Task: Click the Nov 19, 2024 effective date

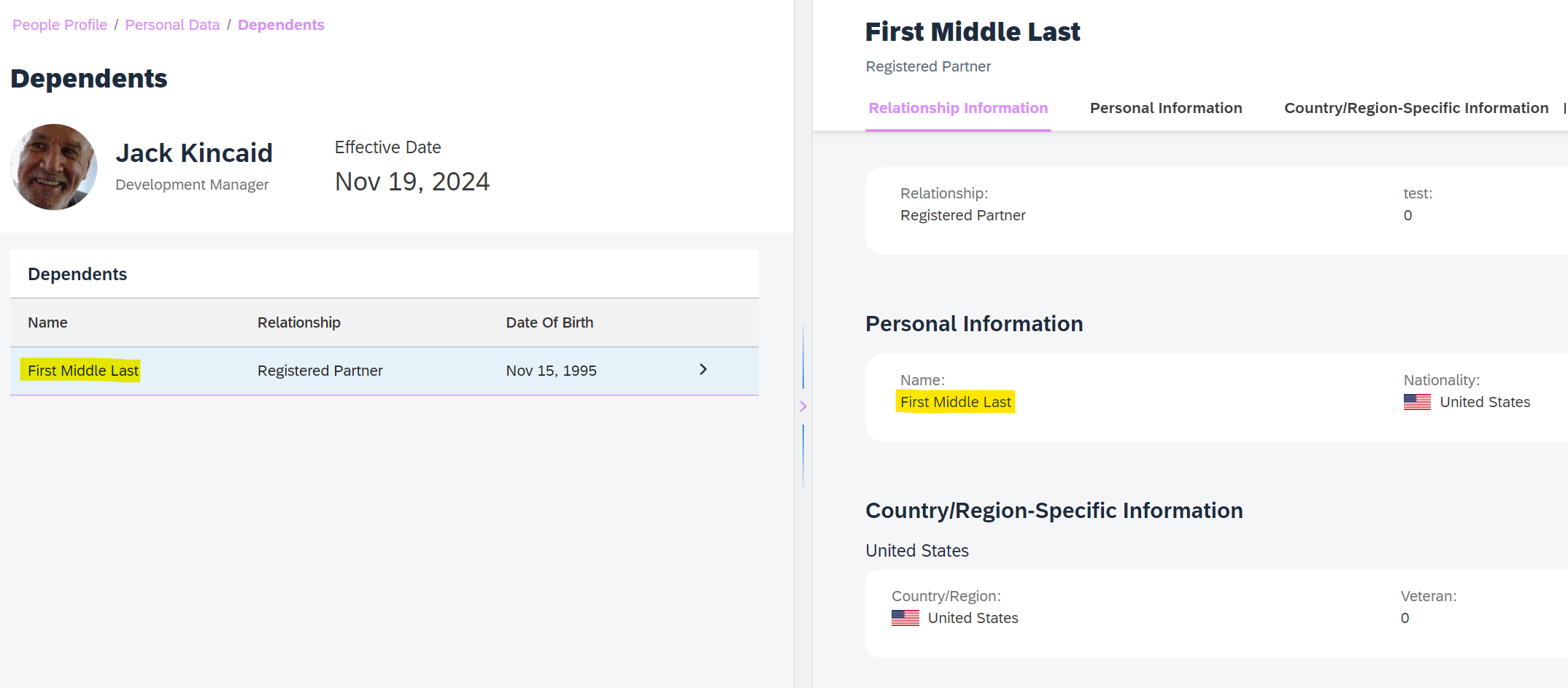Action: pyautogui.click(x=412, y=182)
